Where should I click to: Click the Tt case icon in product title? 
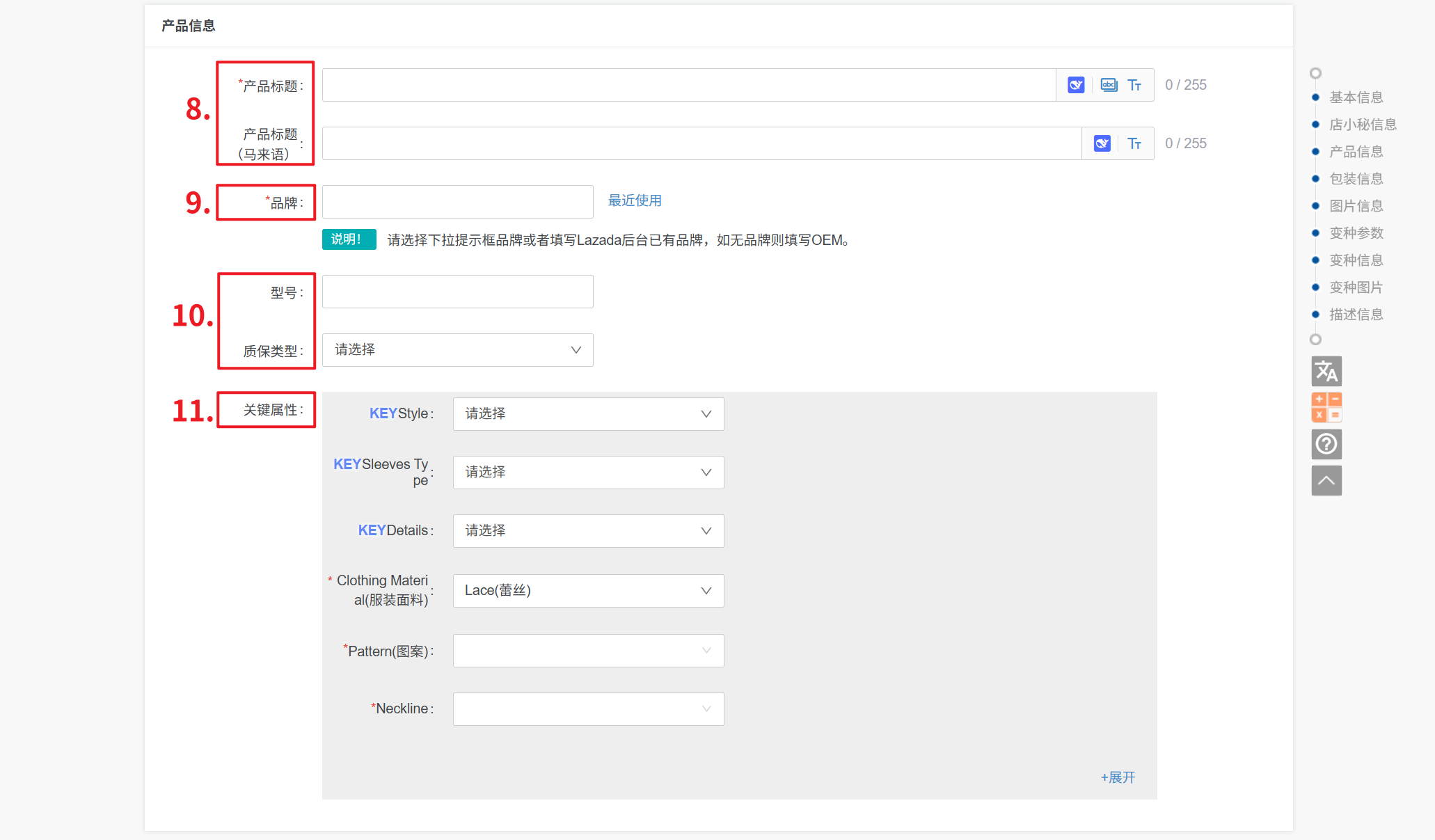tap(1134, 85)
